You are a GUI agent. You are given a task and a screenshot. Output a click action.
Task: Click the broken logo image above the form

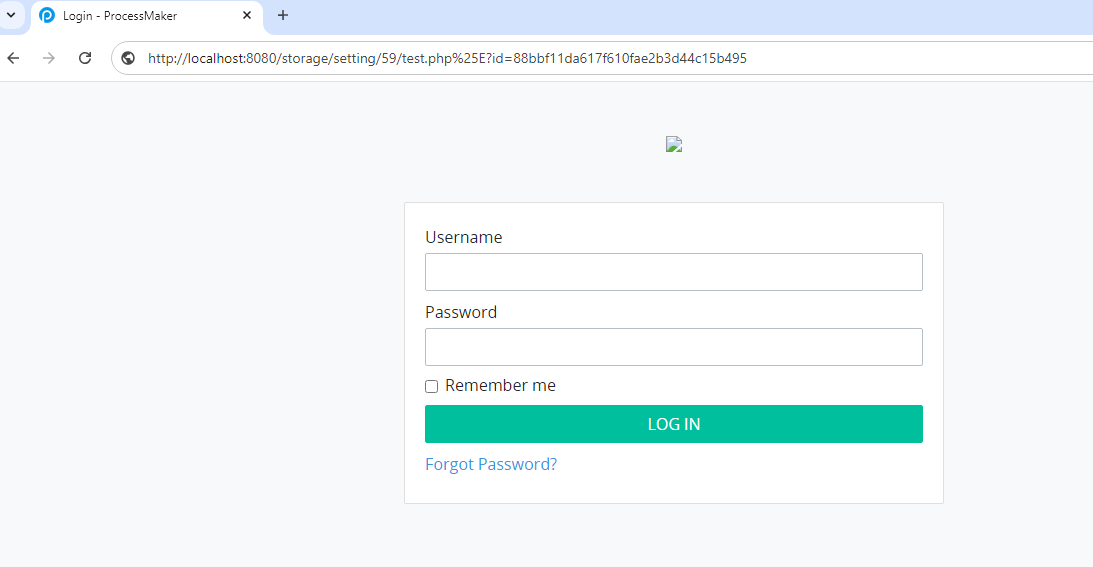coord(673,144)
